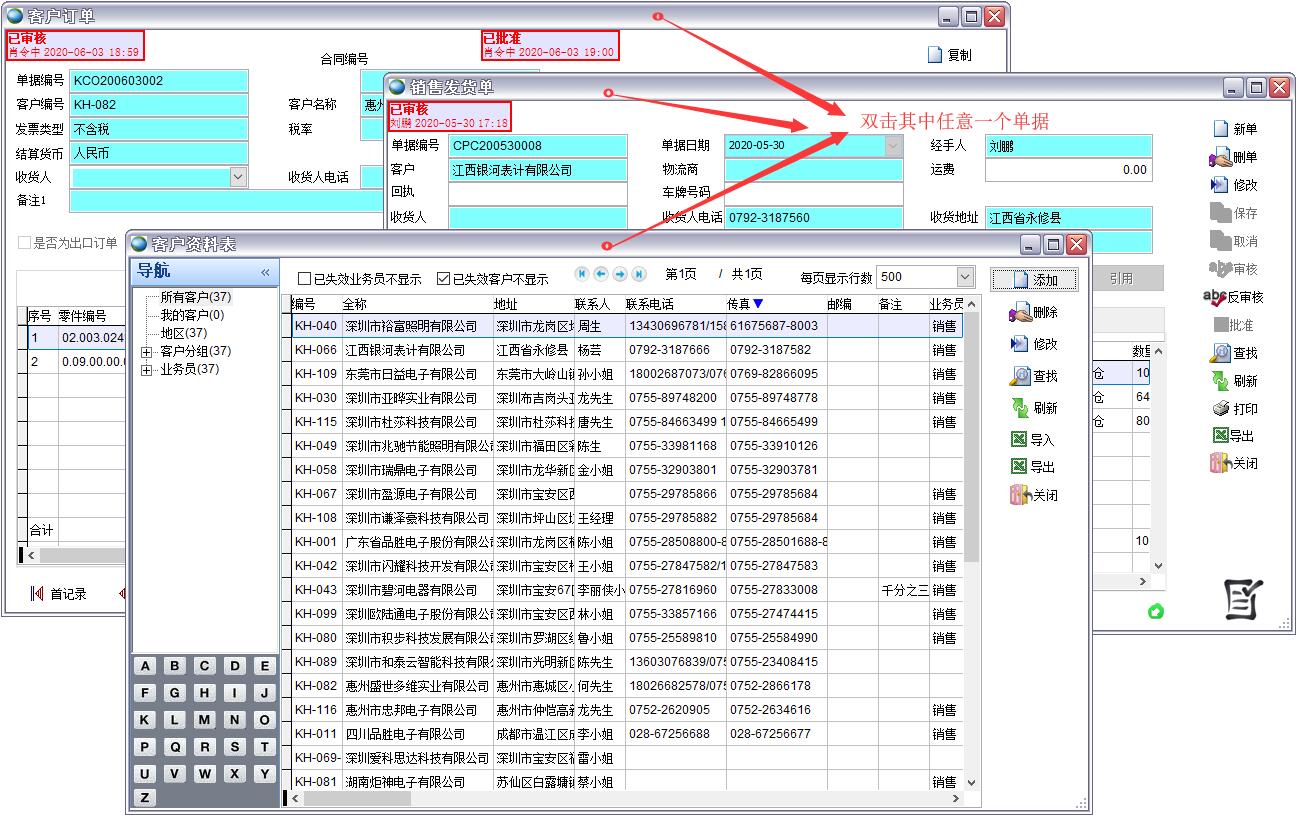
Task: Click the 导入 (Import) Excel icon
Action: point(1019,440)
